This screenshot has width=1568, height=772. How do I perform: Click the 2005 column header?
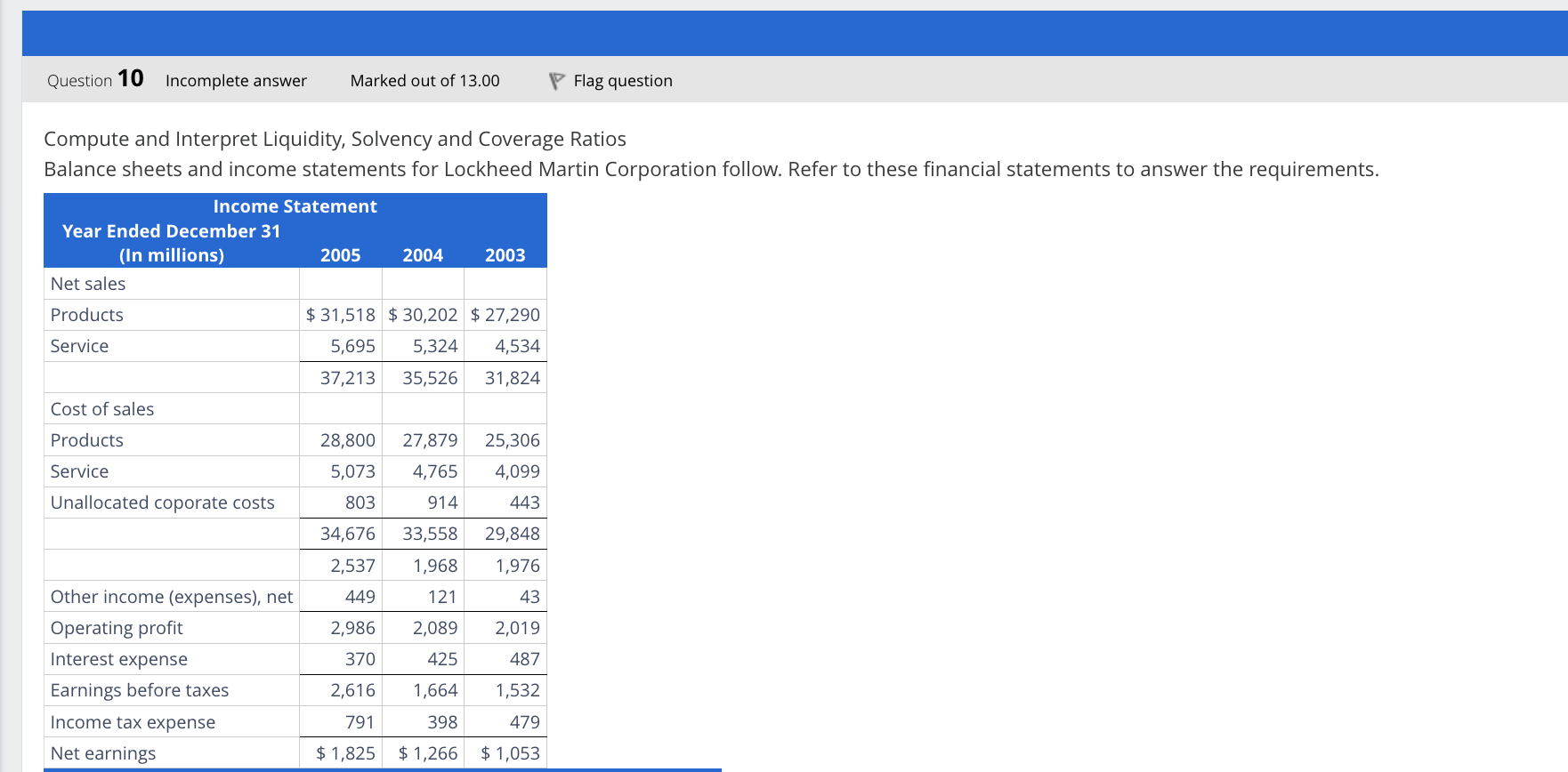341,255
